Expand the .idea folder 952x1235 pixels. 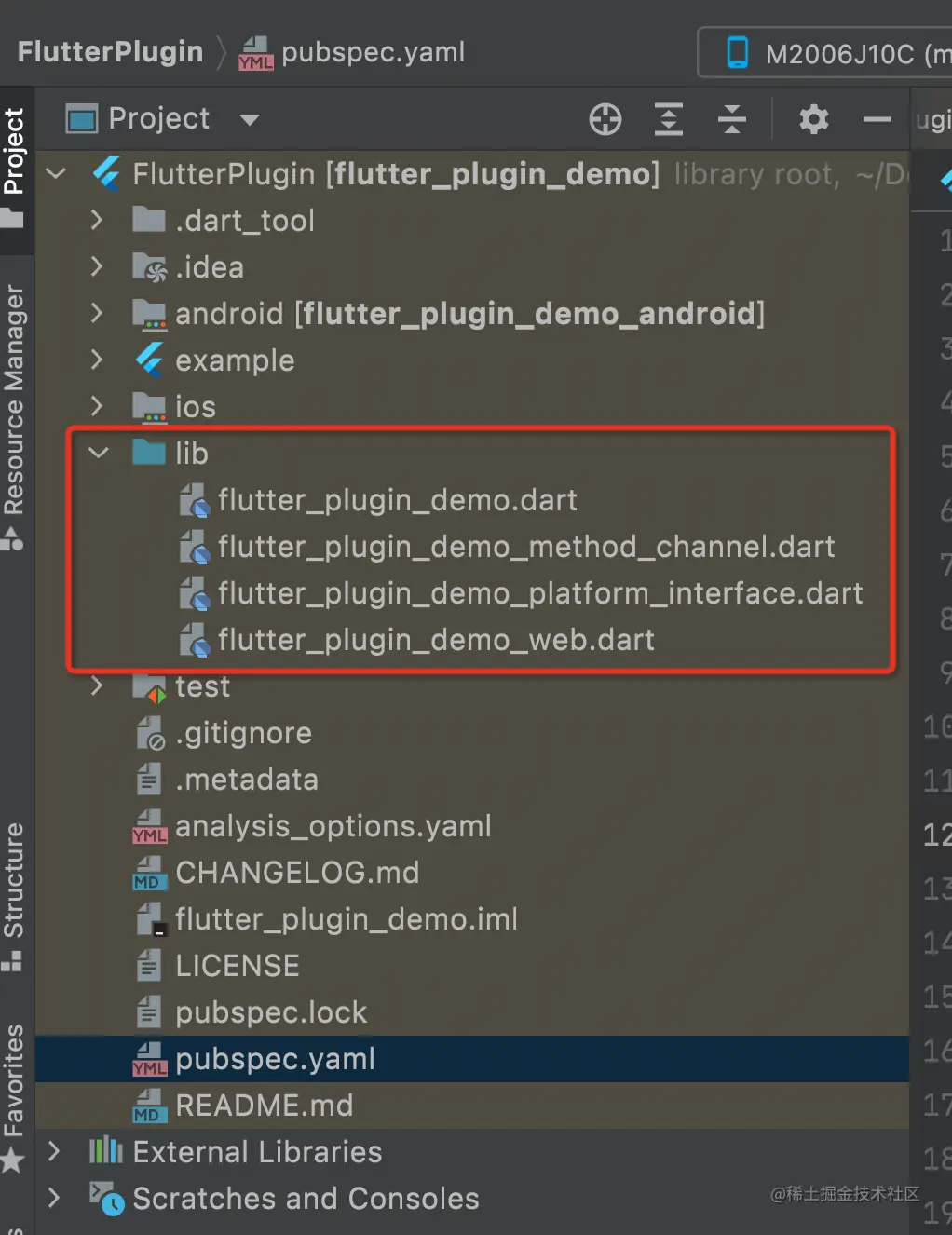97,266
